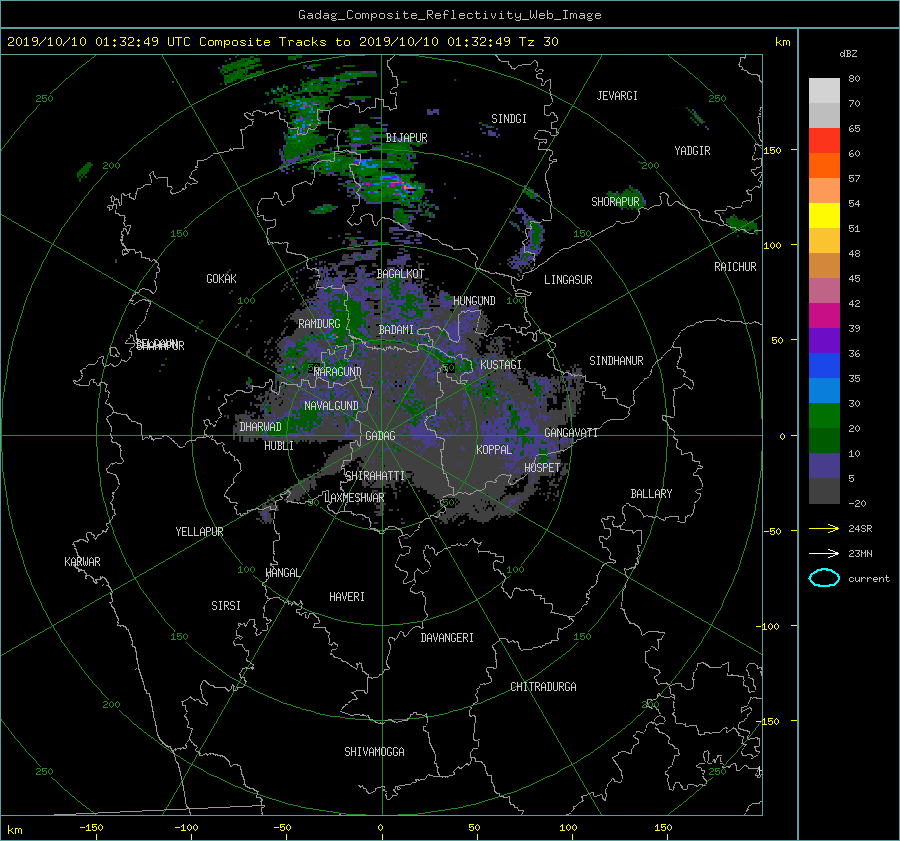Click the NARAGUND city label

click(338, 371)
